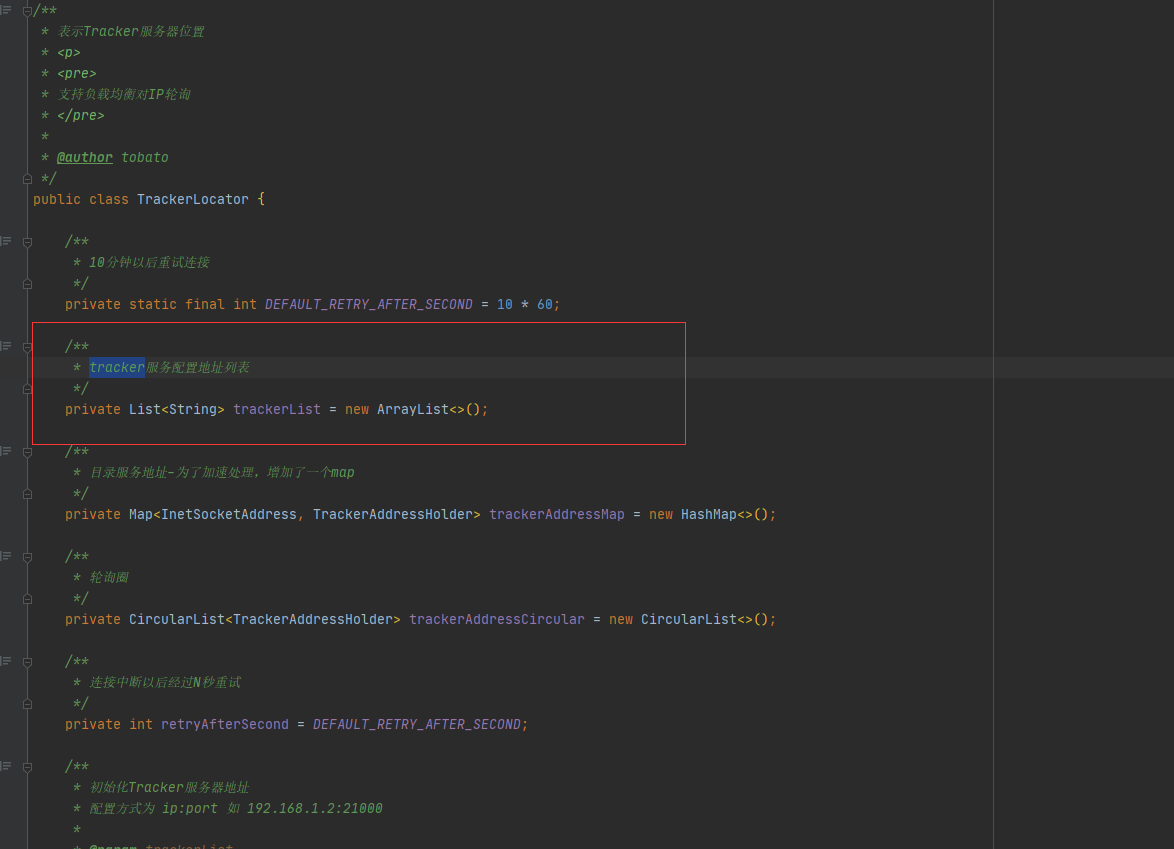Image resolution: width=1174 pixels, height=849 pixels.
Task: Click the gutter icon beside the class Javadoc
Action: point(6,10)
